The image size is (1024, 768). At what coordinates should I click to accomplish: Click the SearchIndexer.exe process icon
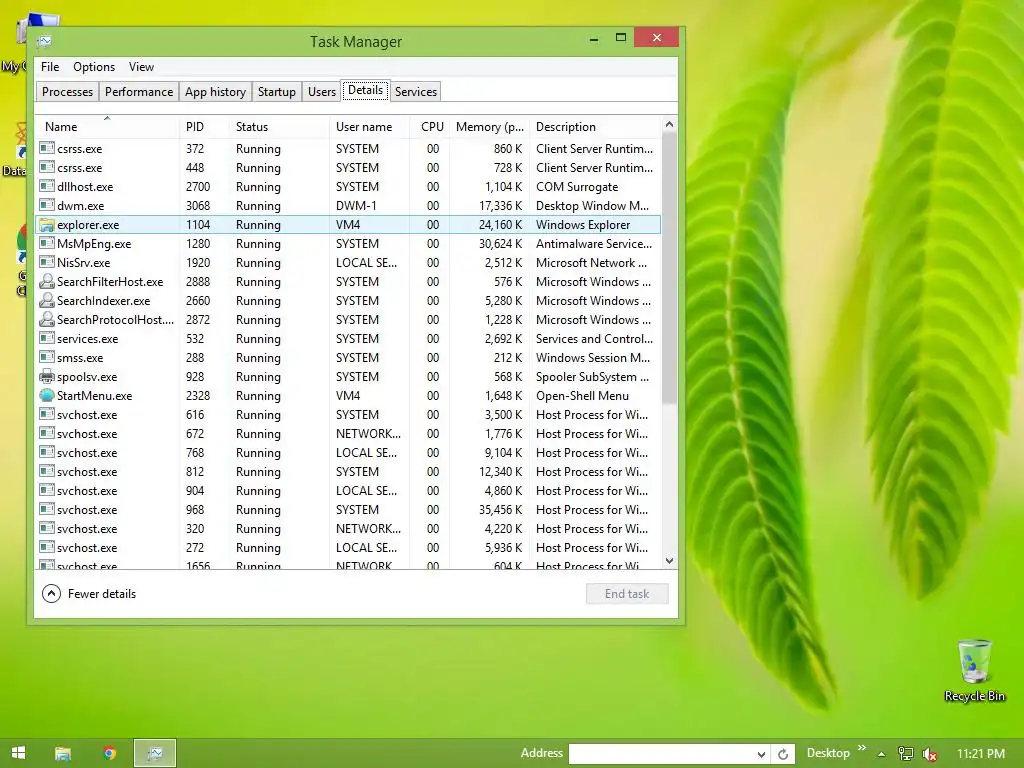pos(46,300)
